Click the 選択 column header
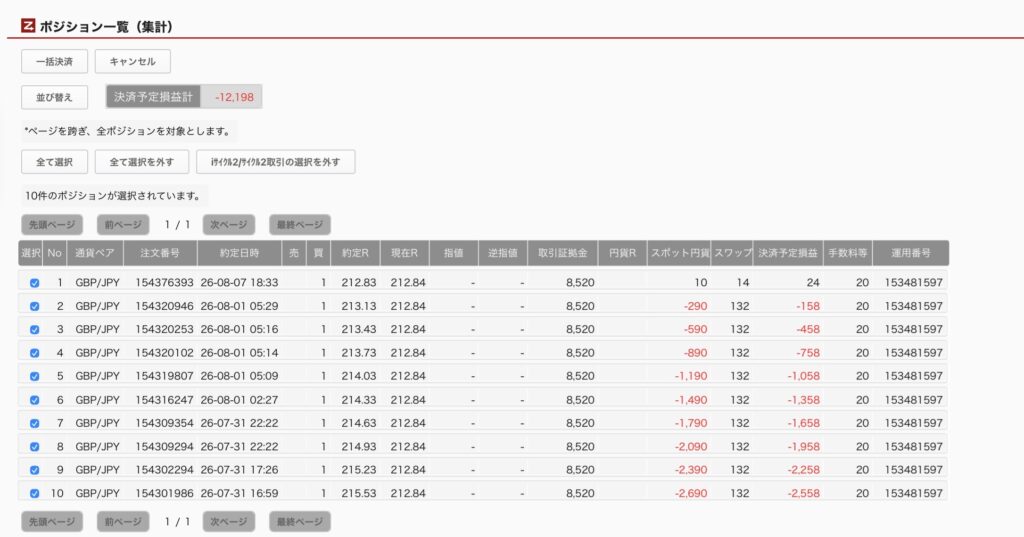The image size is (1024, 537). 31,253
